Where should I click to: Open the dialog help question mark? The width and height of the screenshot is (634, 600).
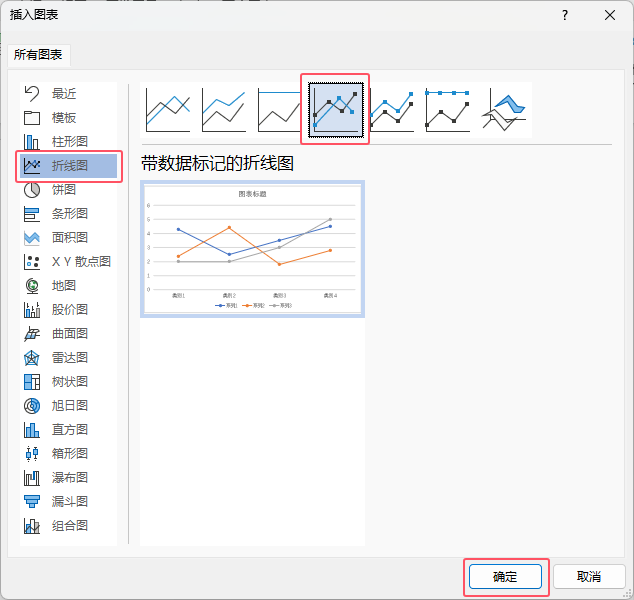(565, 15)
